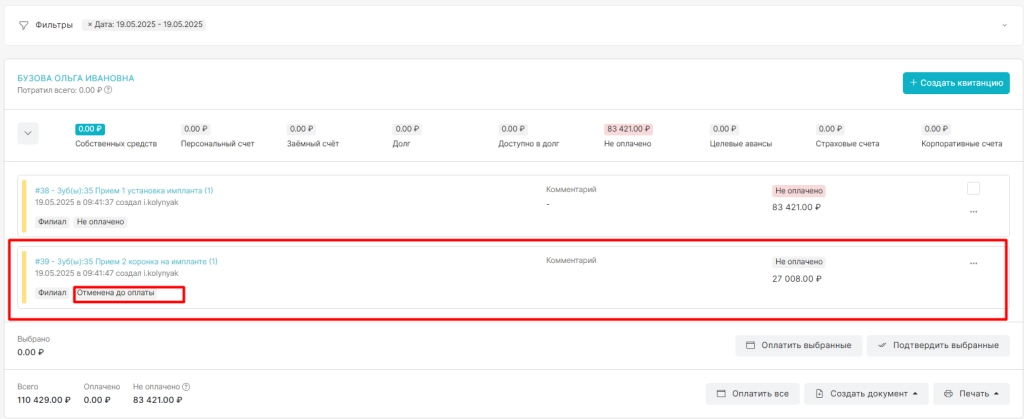Image resolution: width=1024 pixels, height=419 pixels.
Task: Click the Отменена до оплаты status tag
Action: point(116,293)
